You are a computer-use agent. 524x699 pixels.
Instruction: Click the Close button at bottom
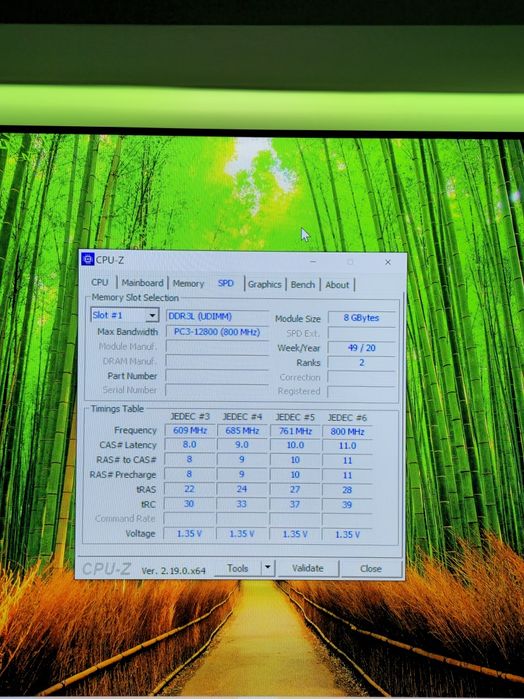(x=371, y=569)
